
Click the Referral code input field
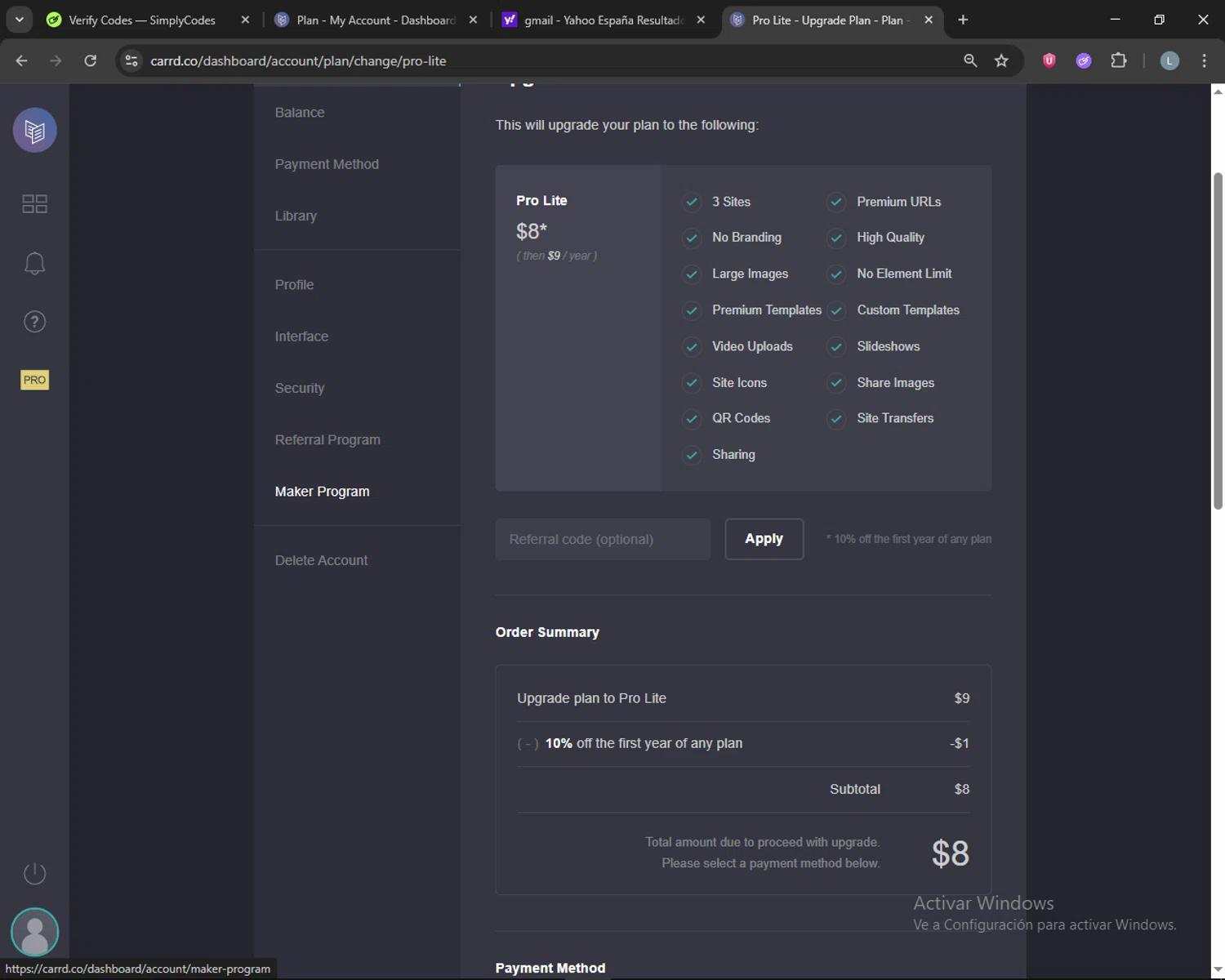click(603, 539)
